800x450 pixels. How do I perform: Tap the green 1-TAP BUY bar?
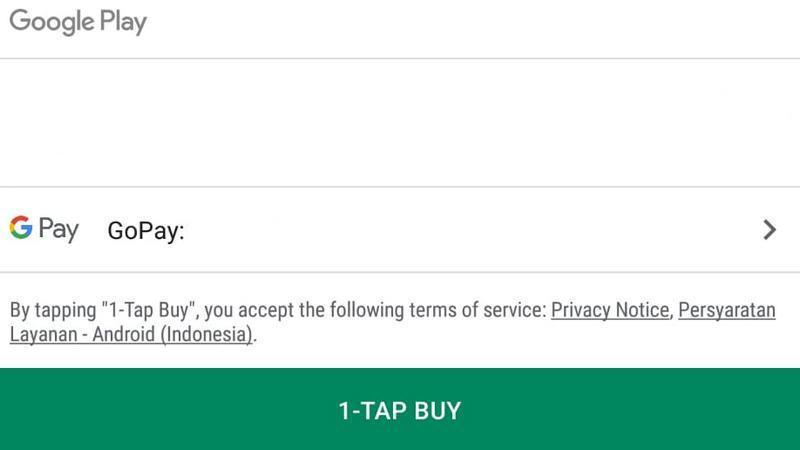click(400, 409)
